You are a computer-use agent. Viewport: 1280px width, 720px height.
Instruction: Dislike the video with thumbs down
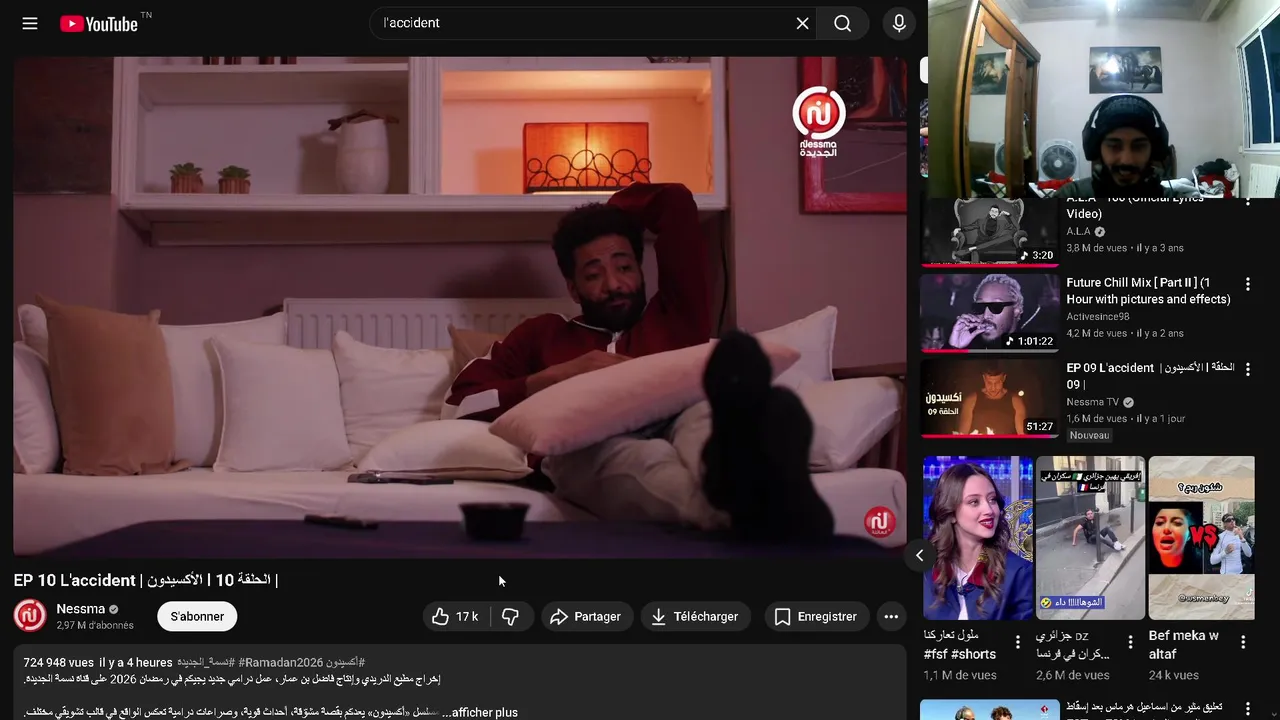pos(511,617)
